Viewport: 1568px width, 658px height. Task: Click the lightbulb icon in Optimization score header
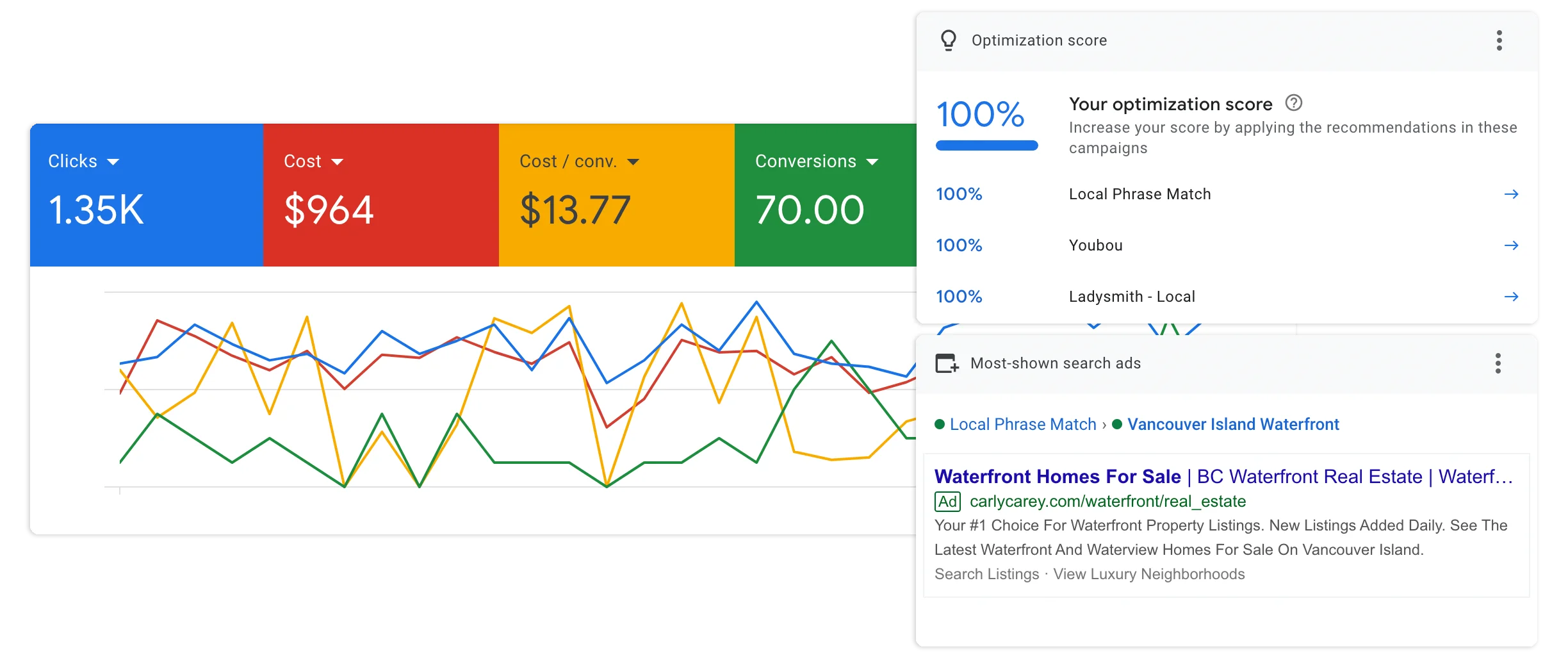(x=948, y=40)
